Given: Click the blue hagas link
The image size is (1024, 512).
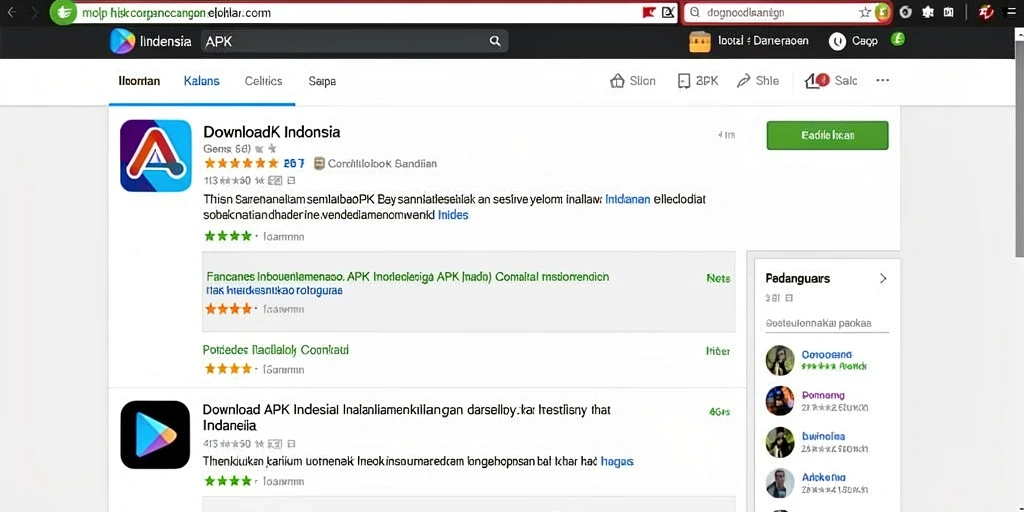Looking at the screenshot, I should coord(617,461).
